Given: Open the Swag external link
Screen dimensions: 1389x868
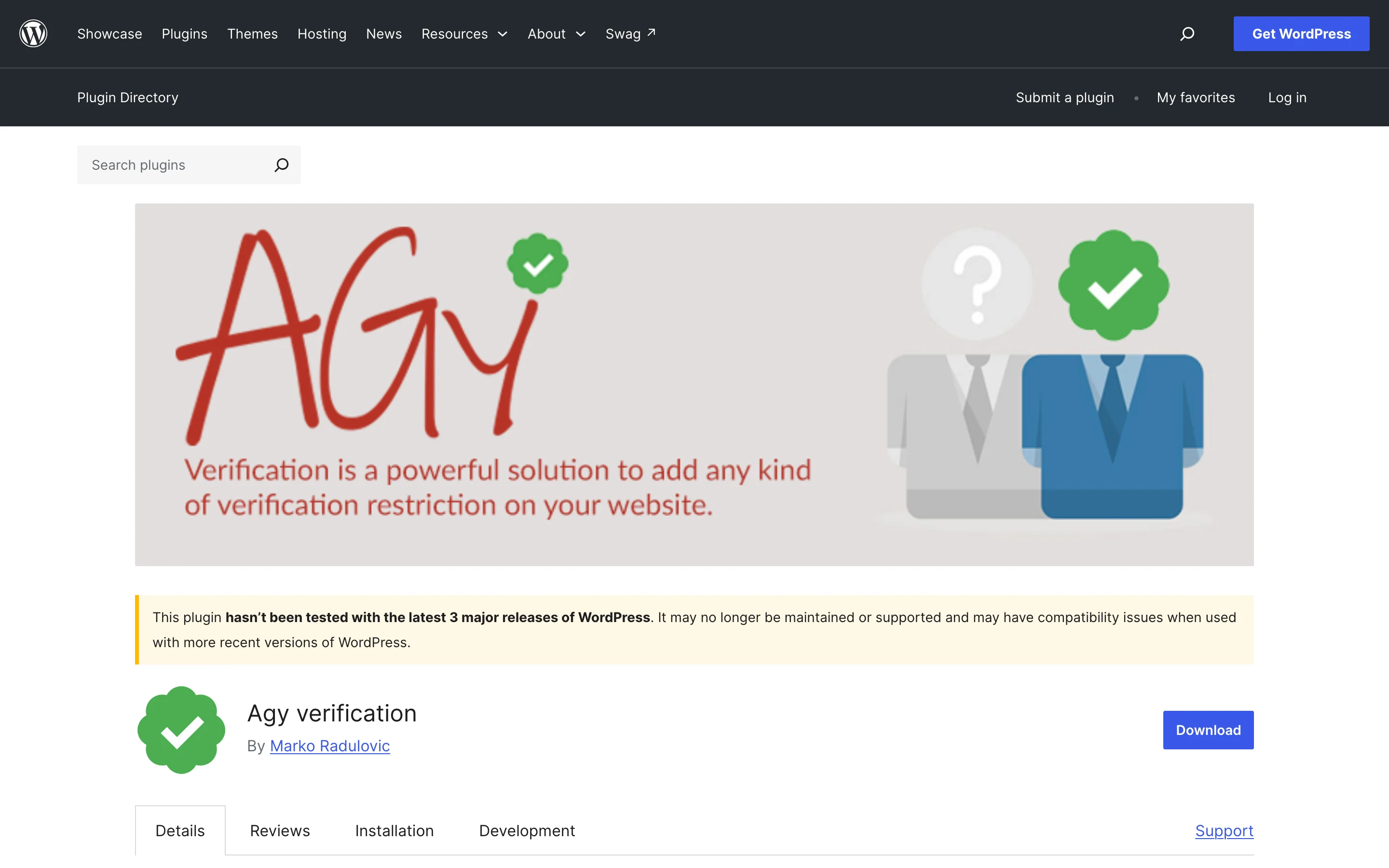Looking at the screenshot, I should (x=631, y=34).
